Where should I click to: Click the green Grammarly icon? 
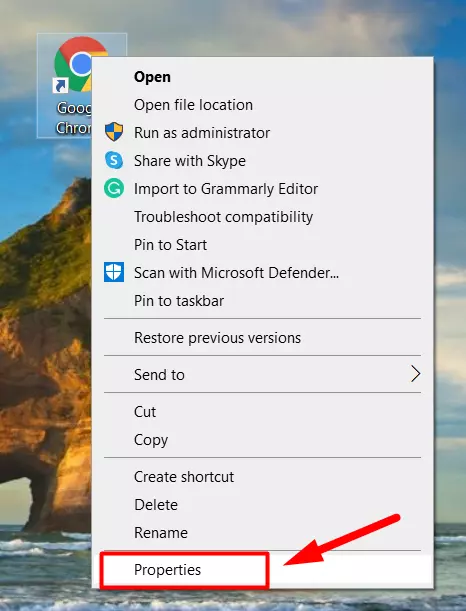point(114,188)
